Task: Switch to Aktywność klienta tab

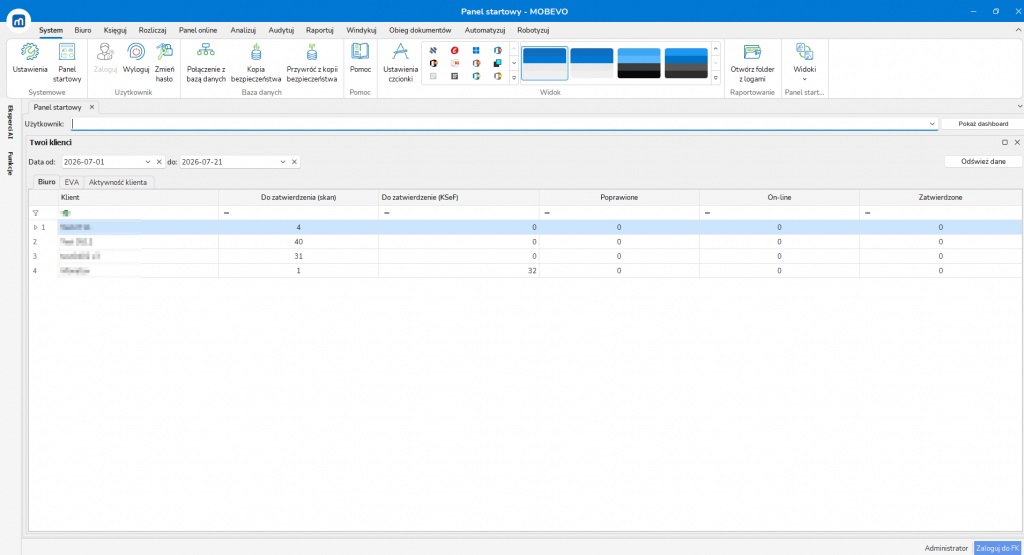Action: tap(118, 182)
